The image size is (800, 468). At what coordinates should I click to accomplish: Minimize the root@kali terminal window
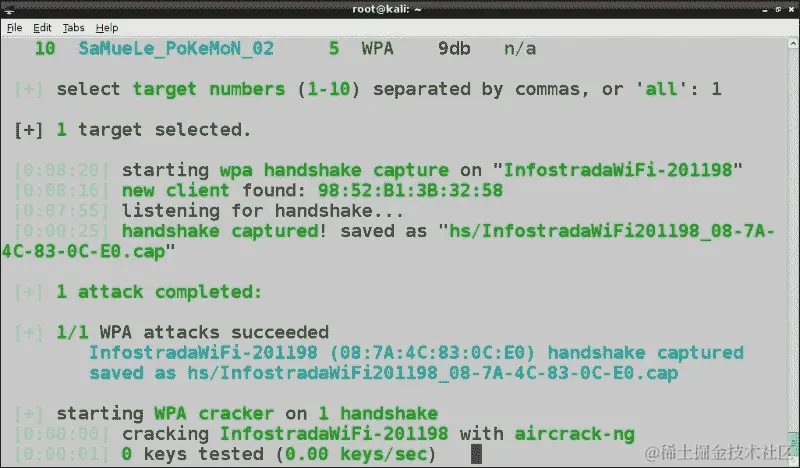(x=765, y=10)
